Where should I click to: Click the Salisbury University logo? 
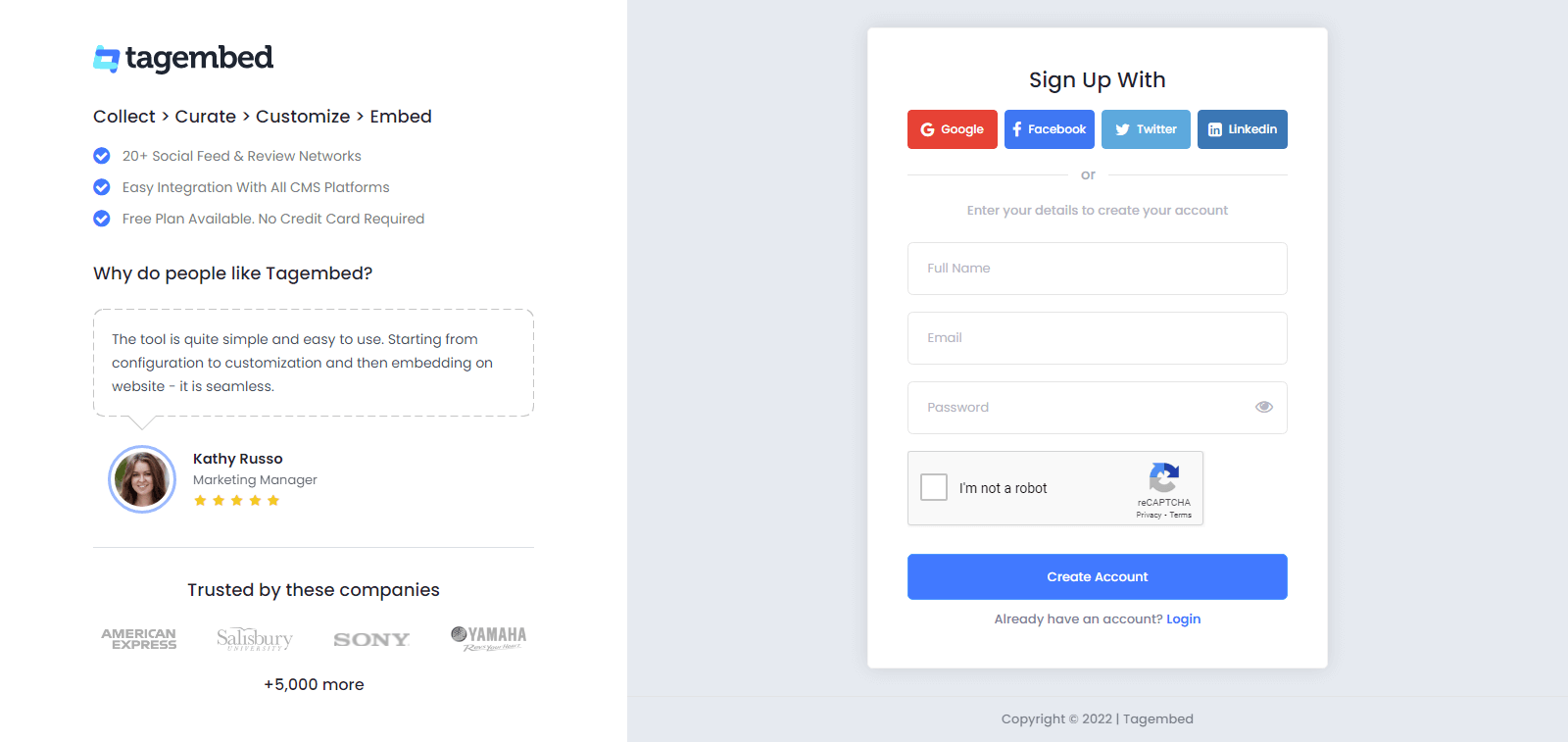tap(254, 637)
